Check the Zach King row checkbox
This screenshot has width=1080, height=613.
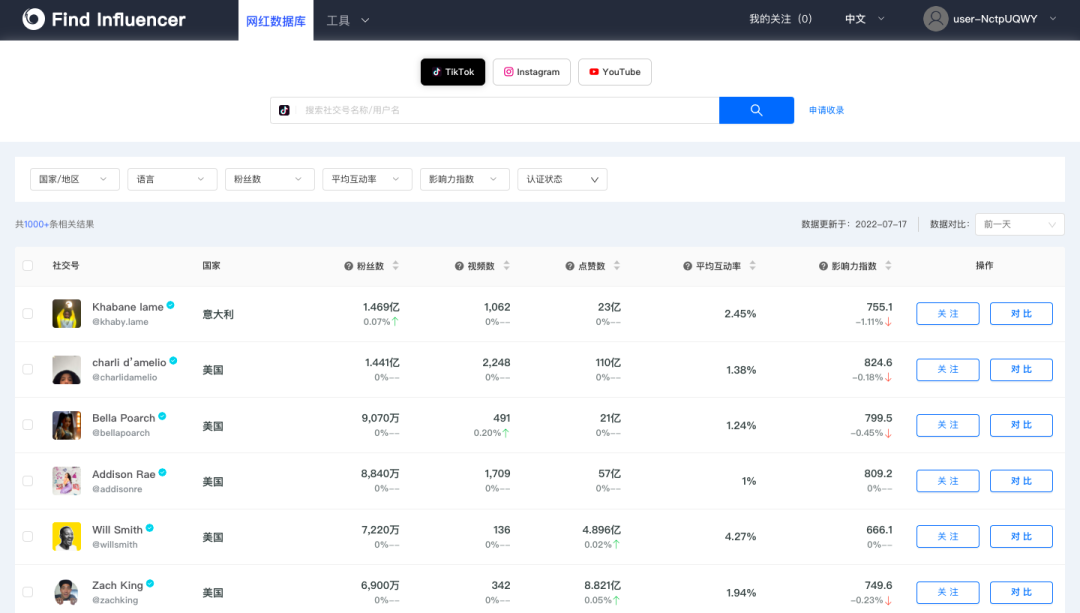coord(28,592)
